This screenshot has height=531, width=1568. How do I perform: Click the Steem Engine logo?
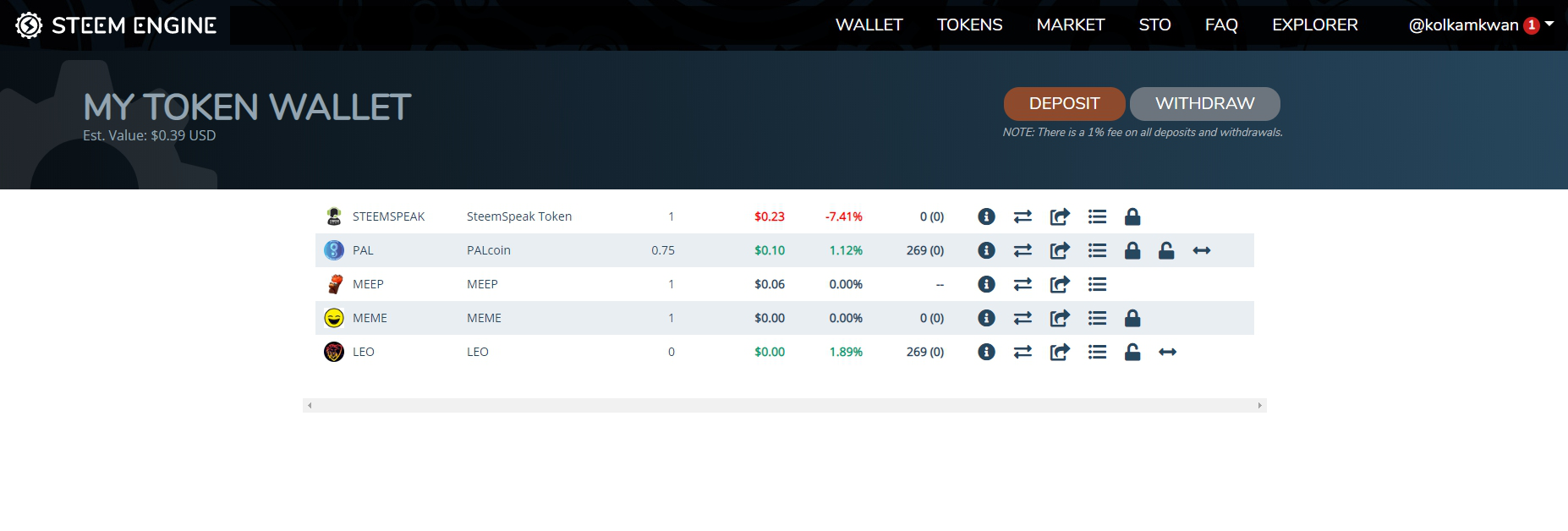116,25
